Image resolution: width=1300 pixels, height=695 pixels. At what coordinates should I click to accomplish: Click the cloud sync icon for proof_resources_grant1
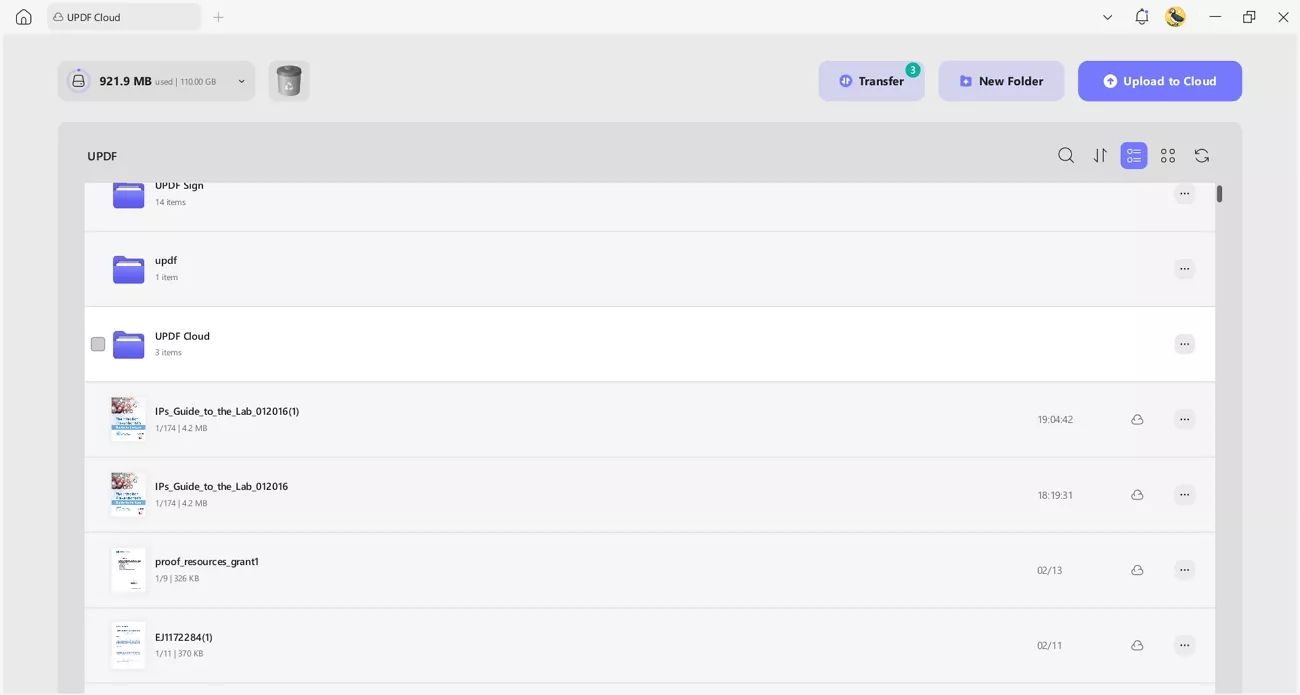[x=1137, y=569]
